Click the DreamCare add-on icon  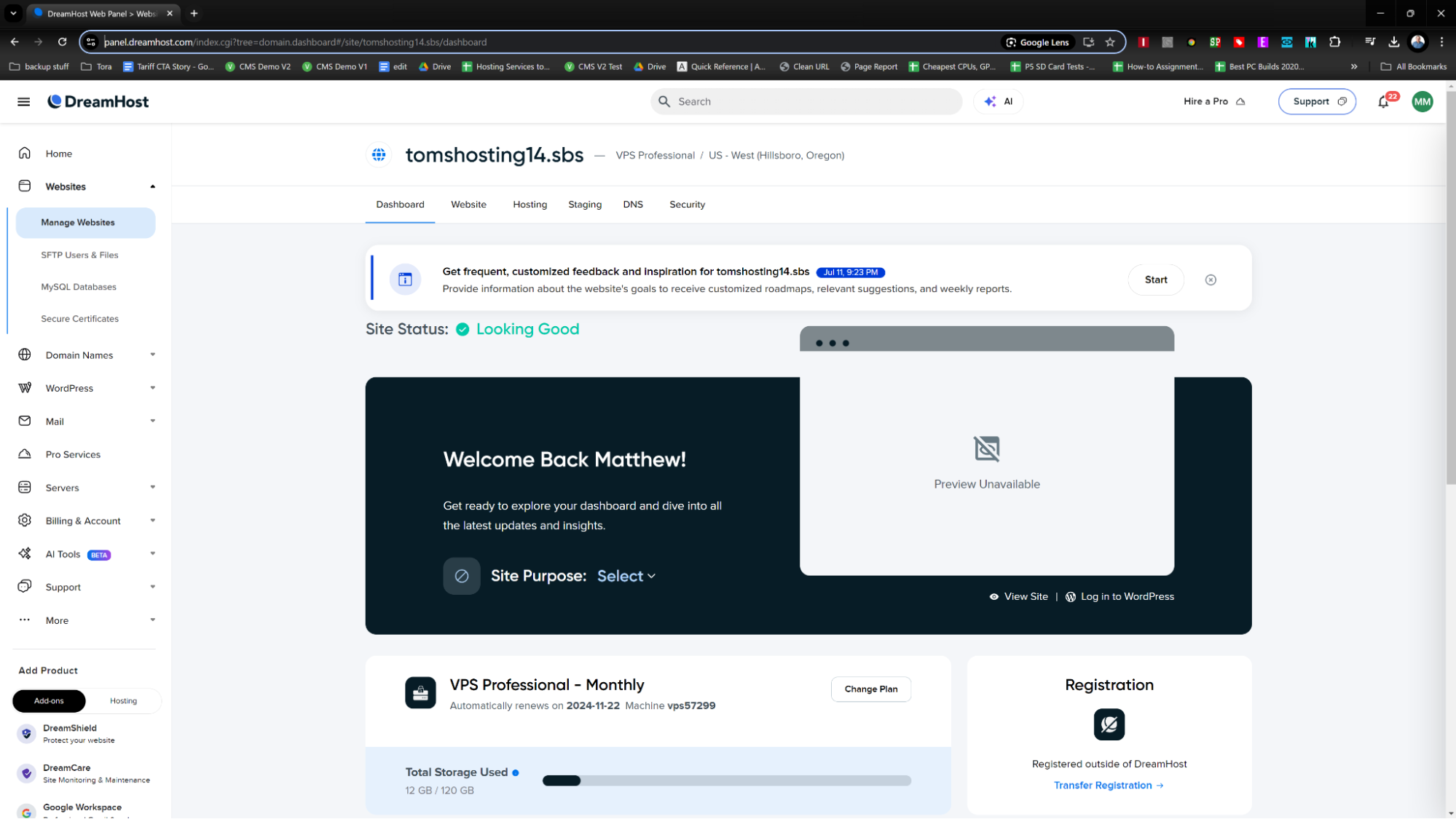[27, 773]
